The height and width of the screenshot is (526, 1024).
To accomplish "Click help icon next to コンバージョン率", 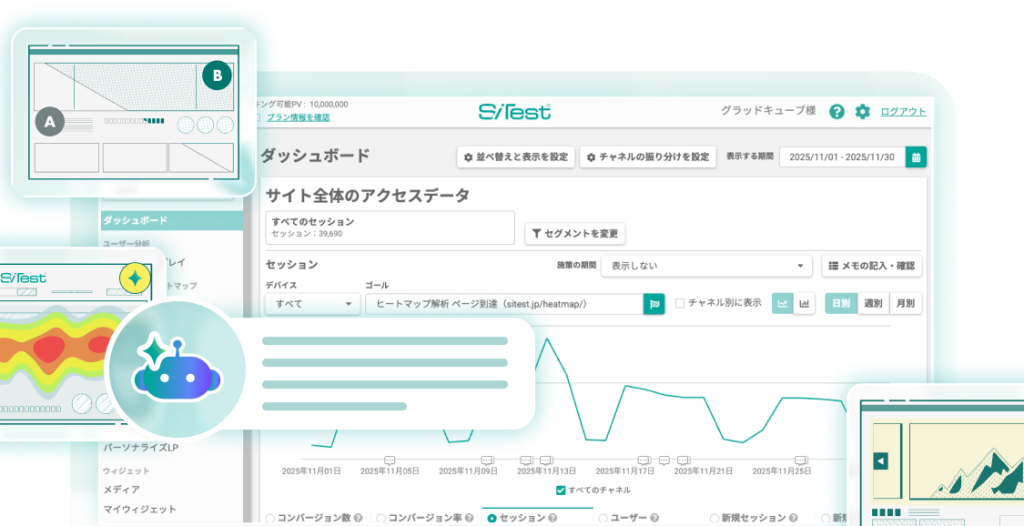I will 469,518.
